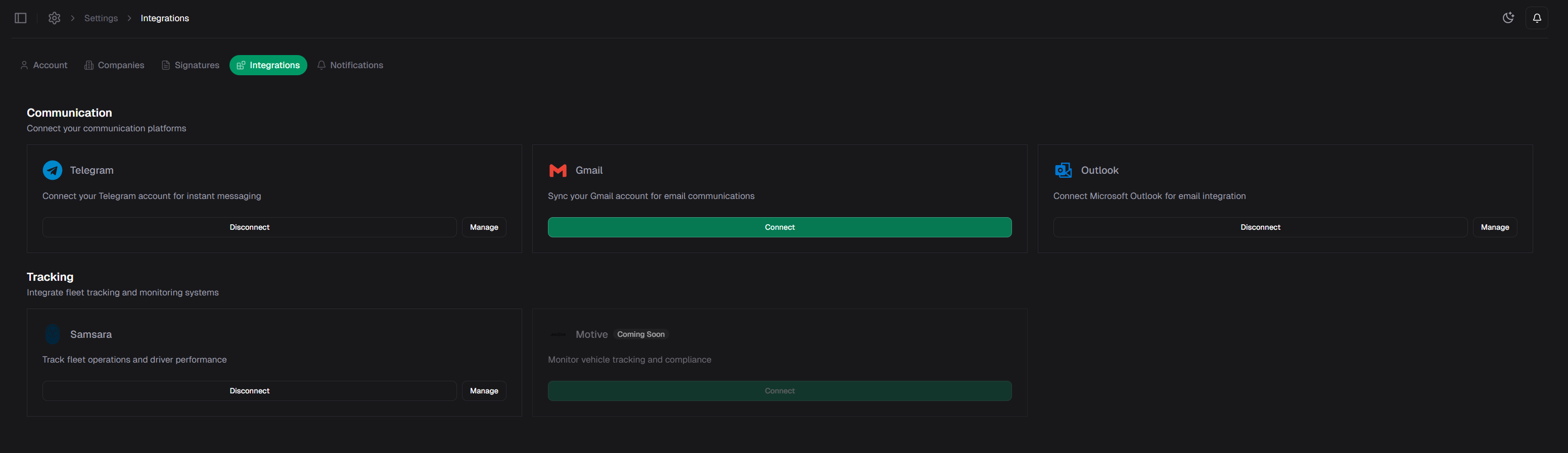
Task: Click the settings gear icon in breadcrumb
Action: [x=54, y=18]
